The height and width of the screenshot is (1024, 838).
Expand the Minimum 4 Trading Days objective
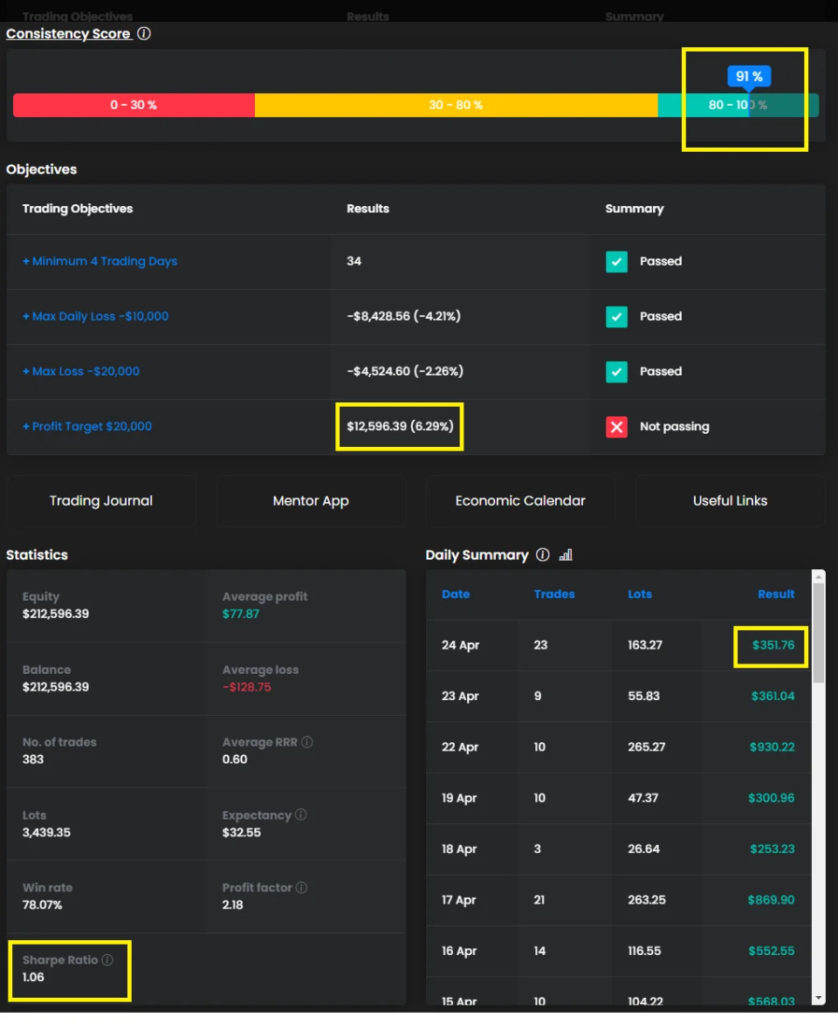100,262
